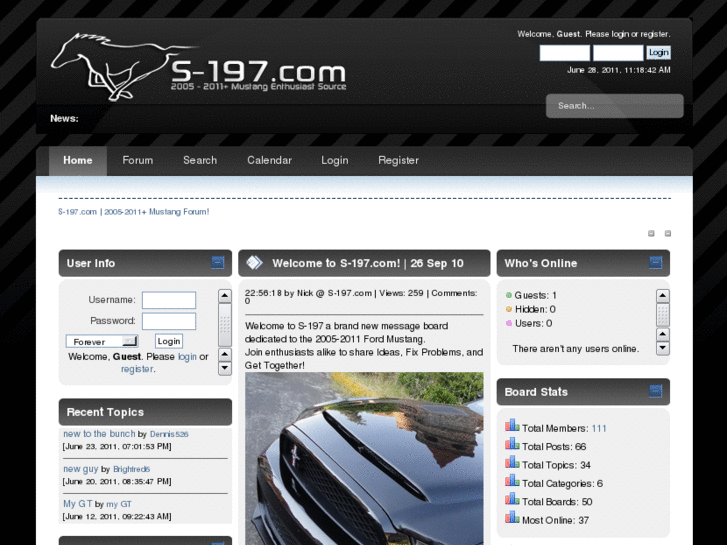Click the green Guests status dot

tap(509, 295)
